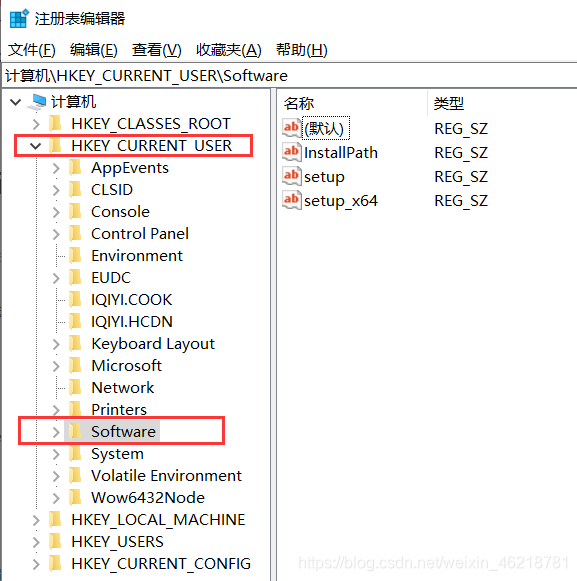The width and height of the screenshot is (577, 581).
Task: Select the Volatile Environment key label
Action: click(x=166, y=475)
